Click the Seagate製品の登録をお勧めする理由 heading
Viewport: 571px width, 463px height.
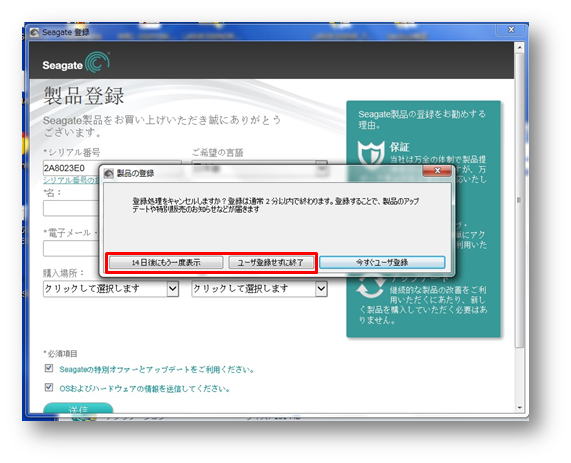click(422, 119)
